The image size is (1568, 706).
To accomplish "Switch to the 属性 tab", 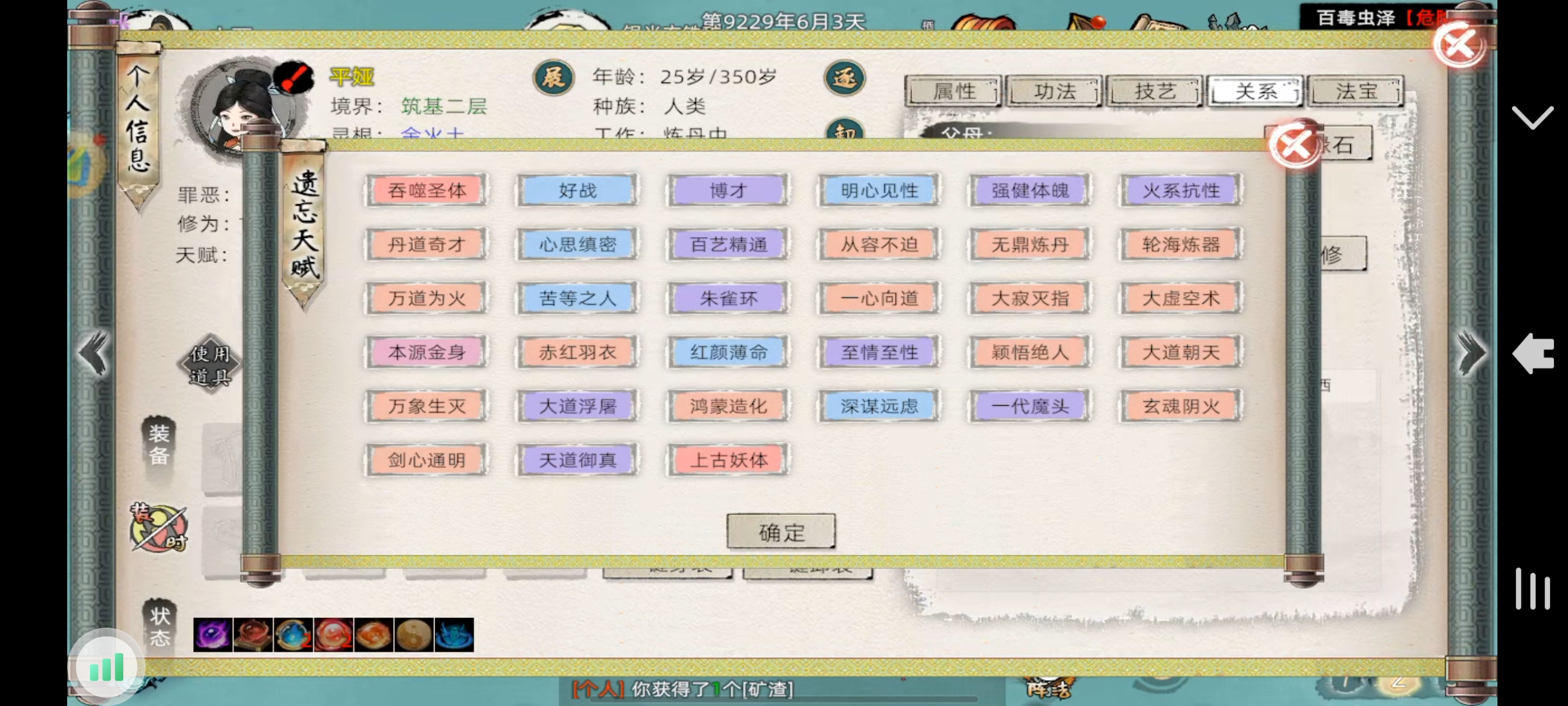I will tap(954, 91).
